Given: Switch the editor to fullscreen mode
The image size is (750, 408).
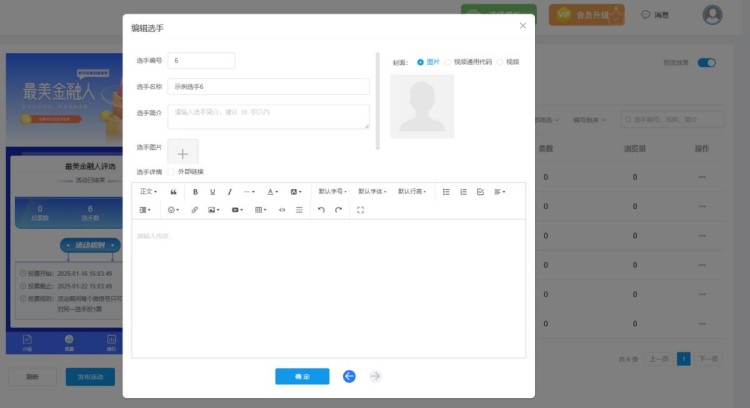Looking at the screenshot, I should (360, 210).
